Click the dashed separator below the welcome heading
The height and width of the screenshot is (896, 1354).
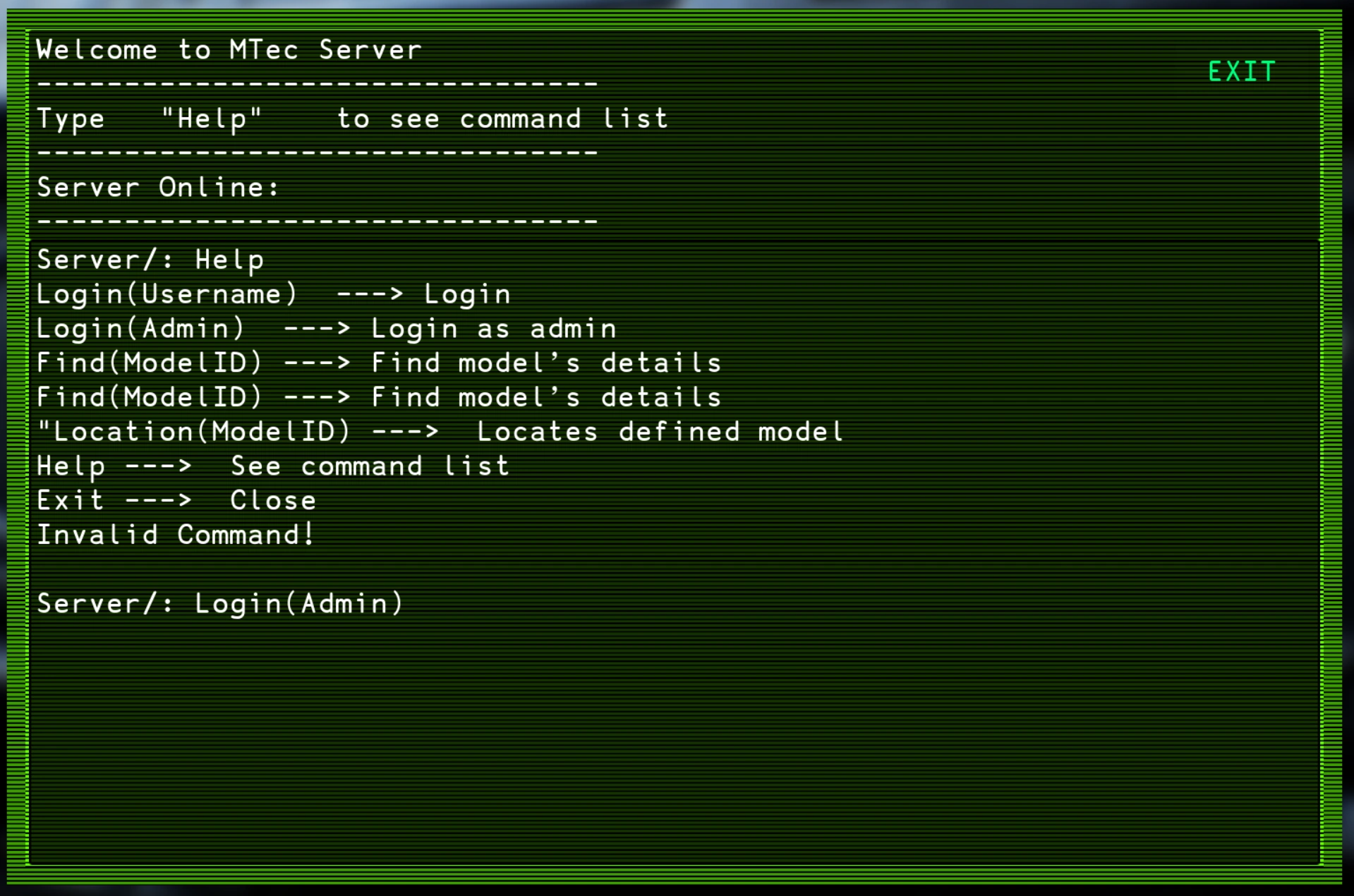point(317,84)
